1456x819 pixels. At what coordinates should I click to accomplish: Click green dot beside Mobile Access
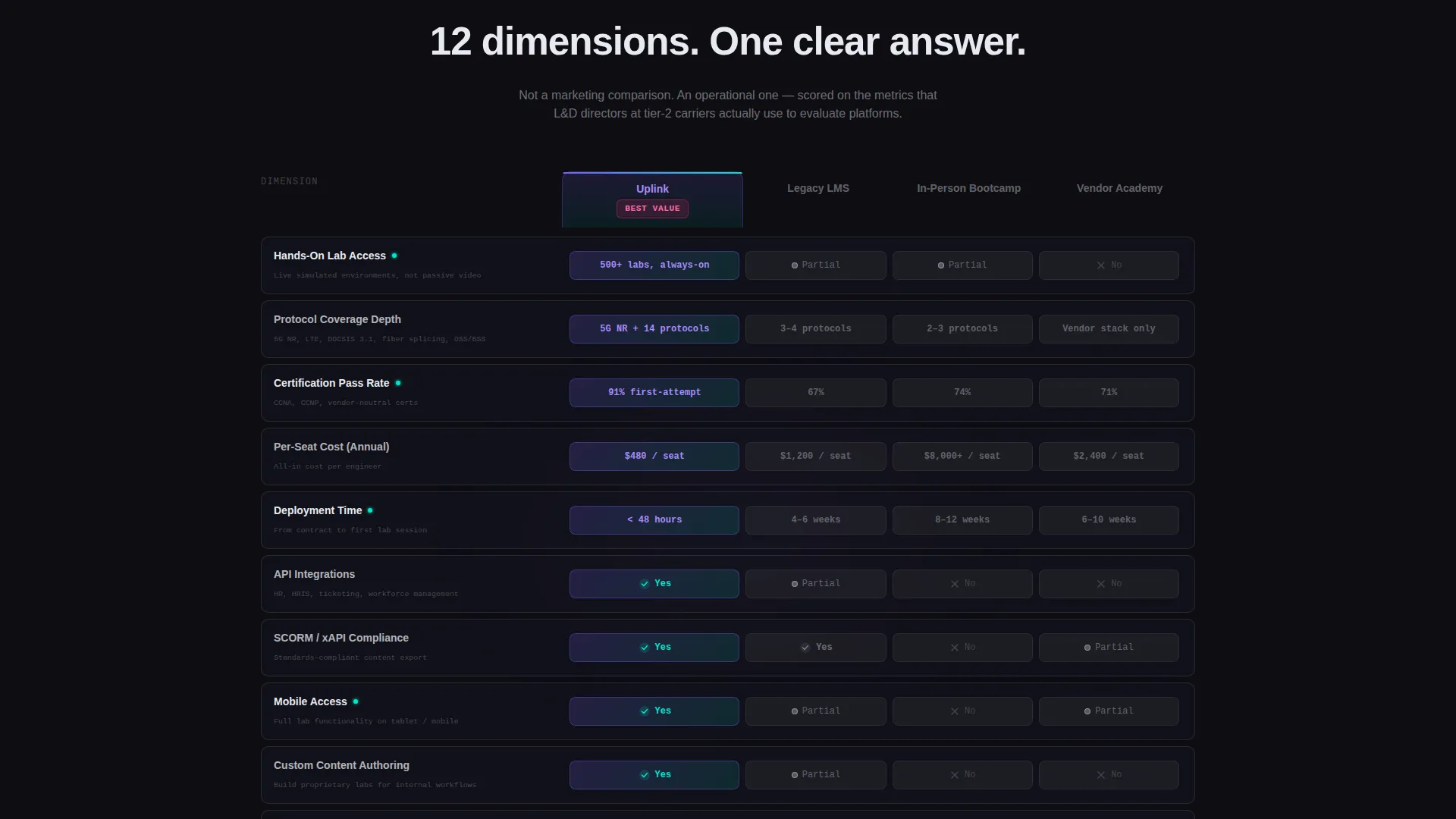coord(356,701)
